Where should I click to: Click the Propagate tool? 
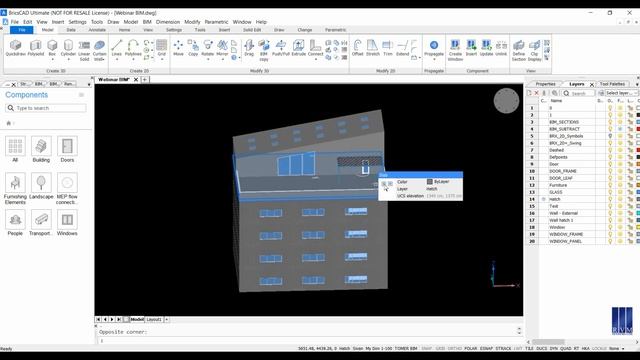click(433, 48)
